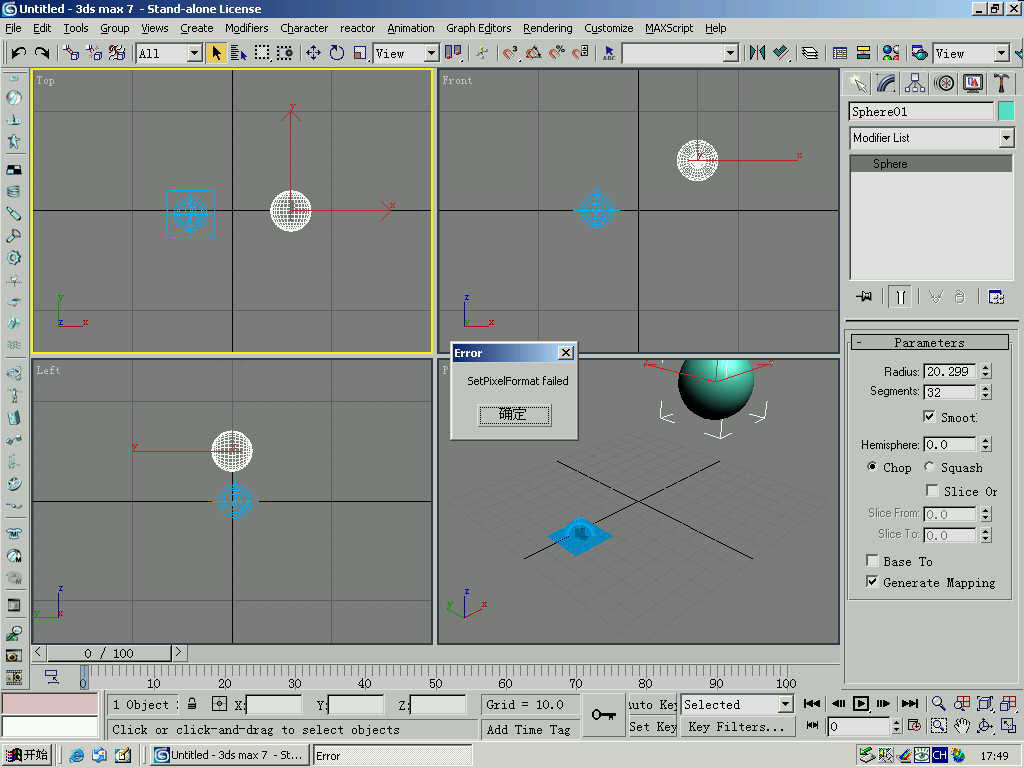Click the Pin Stack icon
Screen dimensions: 1024x768
[864, 296]
